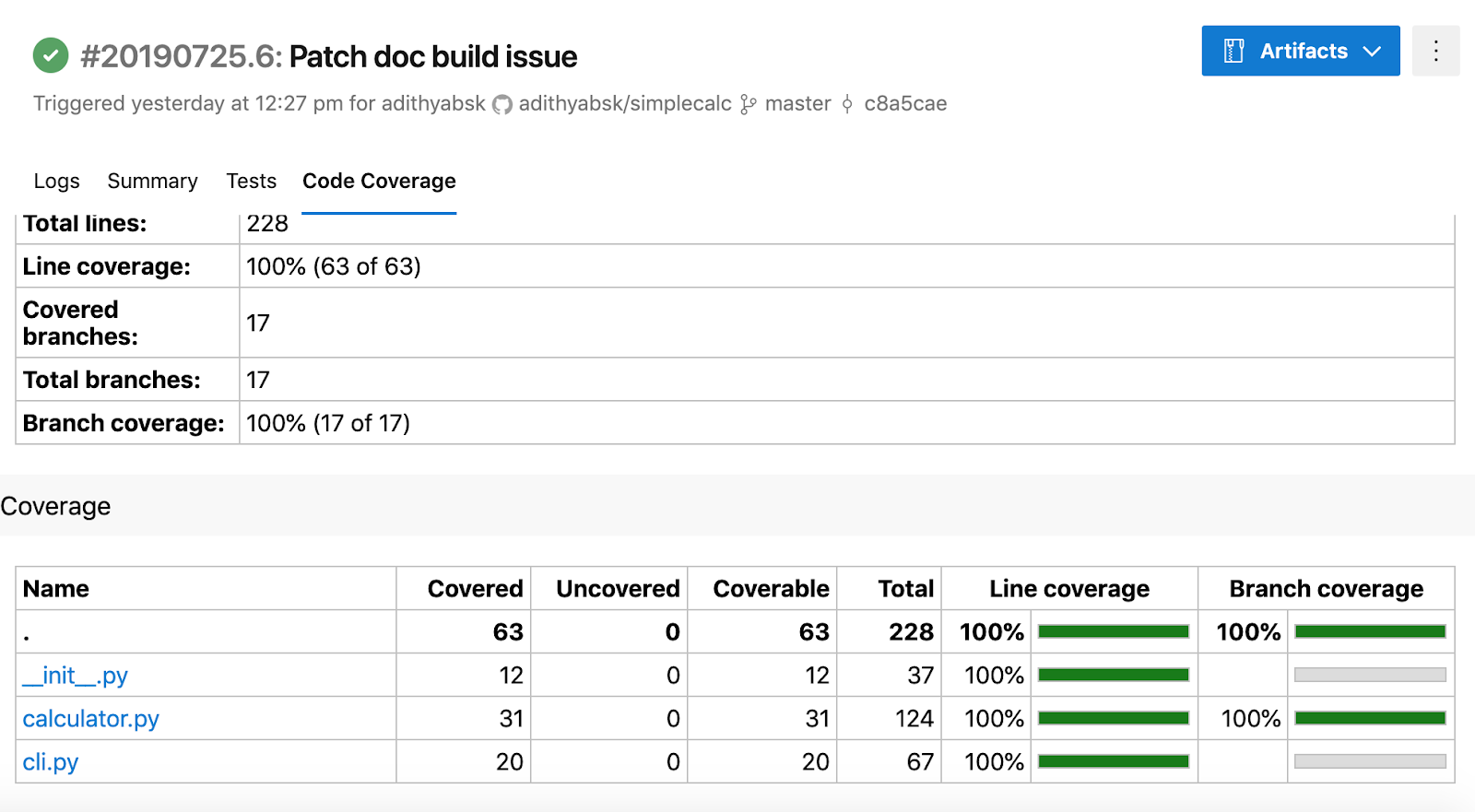Open the Summary tab
The height and width of the screenshot is (812, 1475).
click(152, 181)
